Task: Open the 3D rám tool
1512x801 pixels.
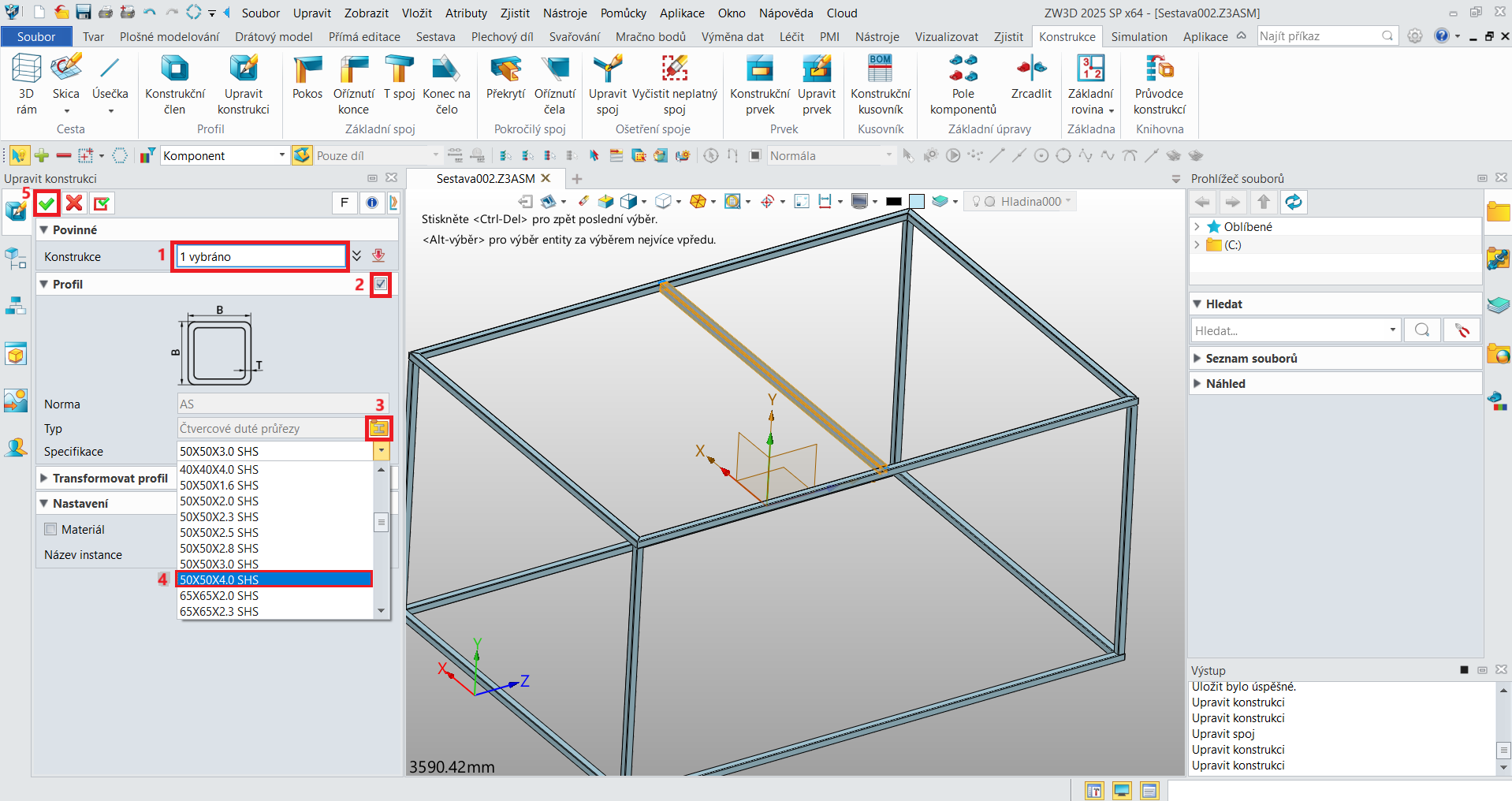Action: (26, 84)
